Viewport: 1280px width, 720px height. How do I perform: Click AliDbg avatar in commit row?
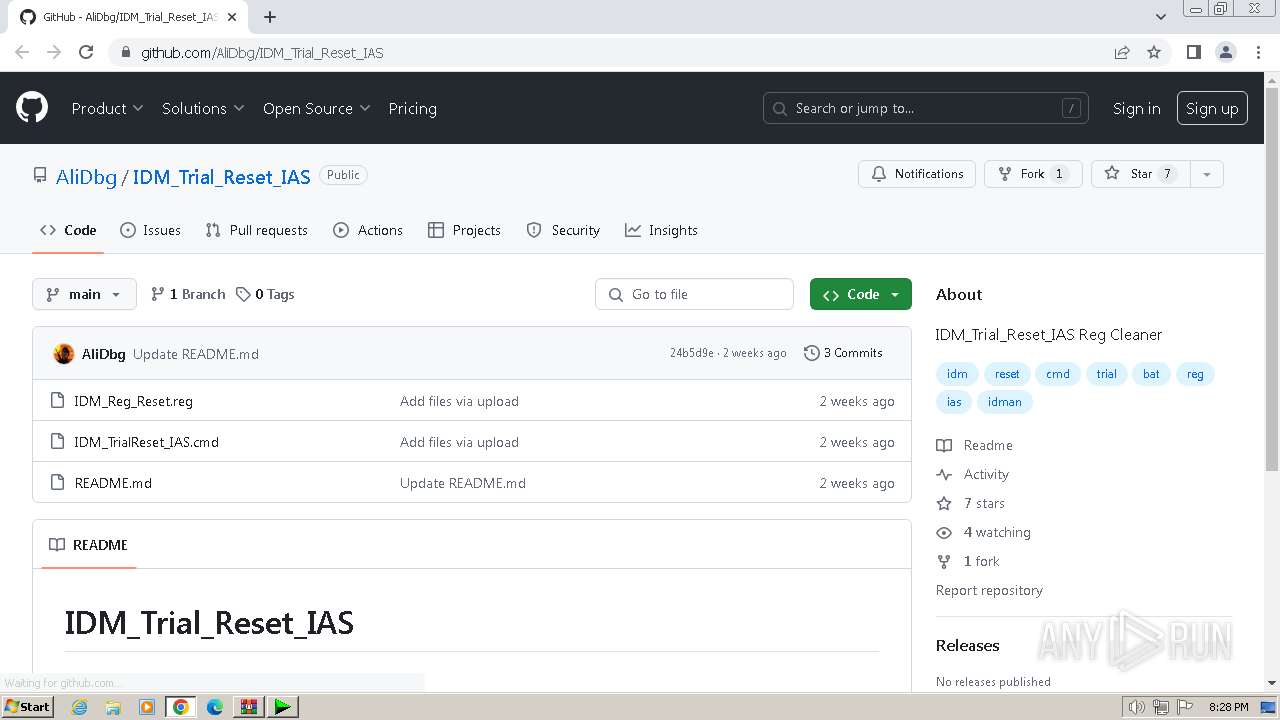click(64, 354)
